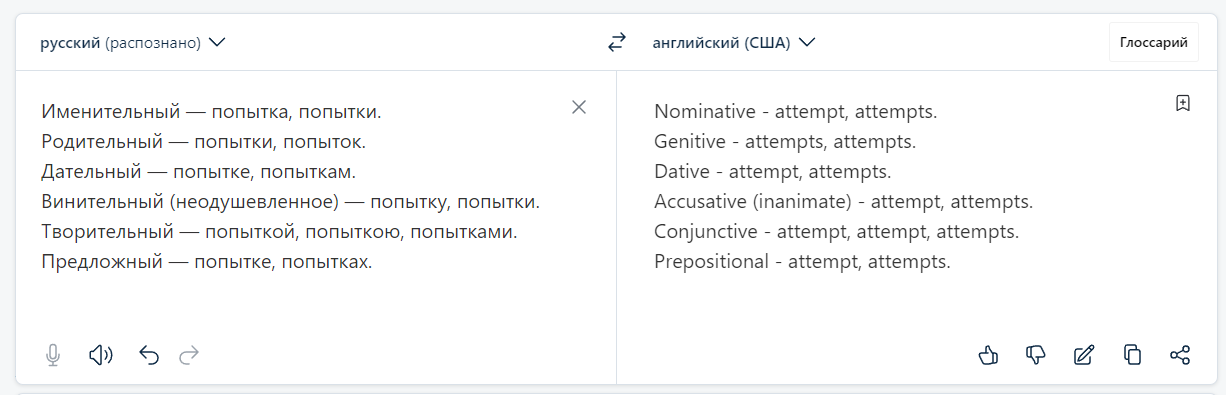Screen dimensions: 1226x395
Task: Copy translated text to clipboard
Action: pos(1132,354)
